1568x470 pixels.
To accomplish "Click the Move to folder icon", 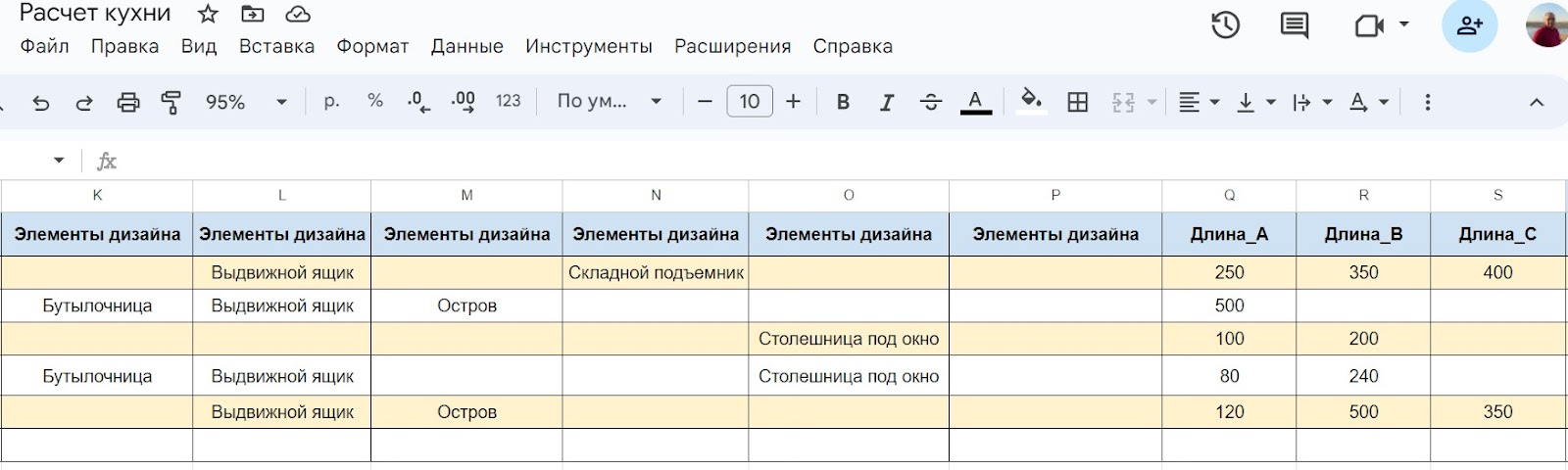I will [x=252, y=14].
